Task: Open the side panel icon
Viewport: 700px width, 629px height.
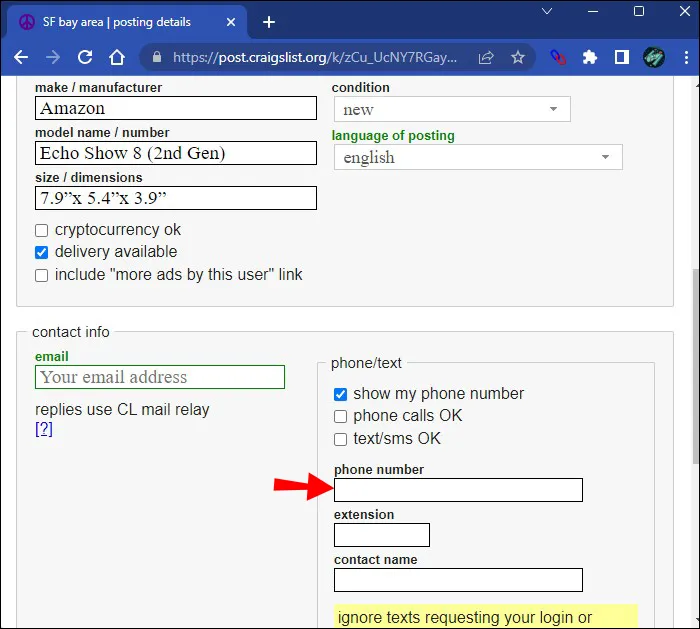Action: pyautogui.click(x=622, y=57)
